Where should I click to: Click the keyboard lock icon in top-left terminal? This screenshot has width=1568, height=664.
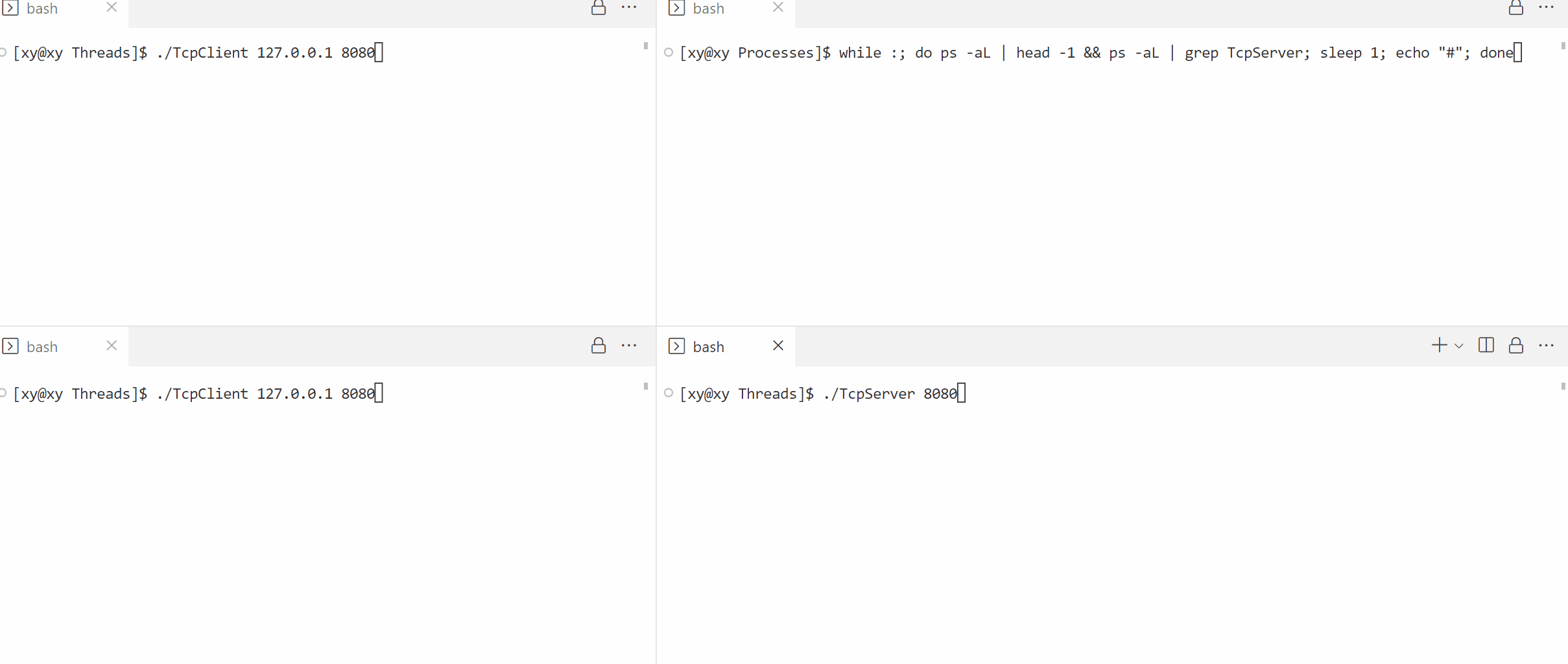point(597,8)
